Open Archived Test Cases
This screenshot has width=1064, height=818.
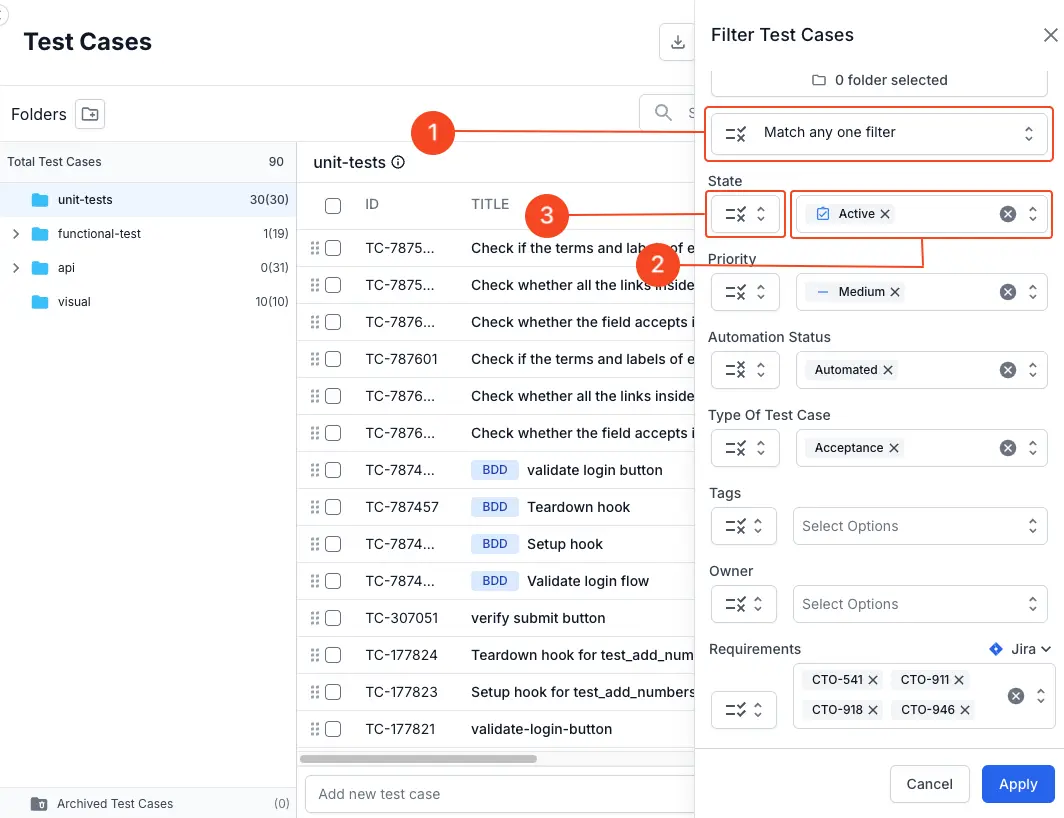point(114,803)
